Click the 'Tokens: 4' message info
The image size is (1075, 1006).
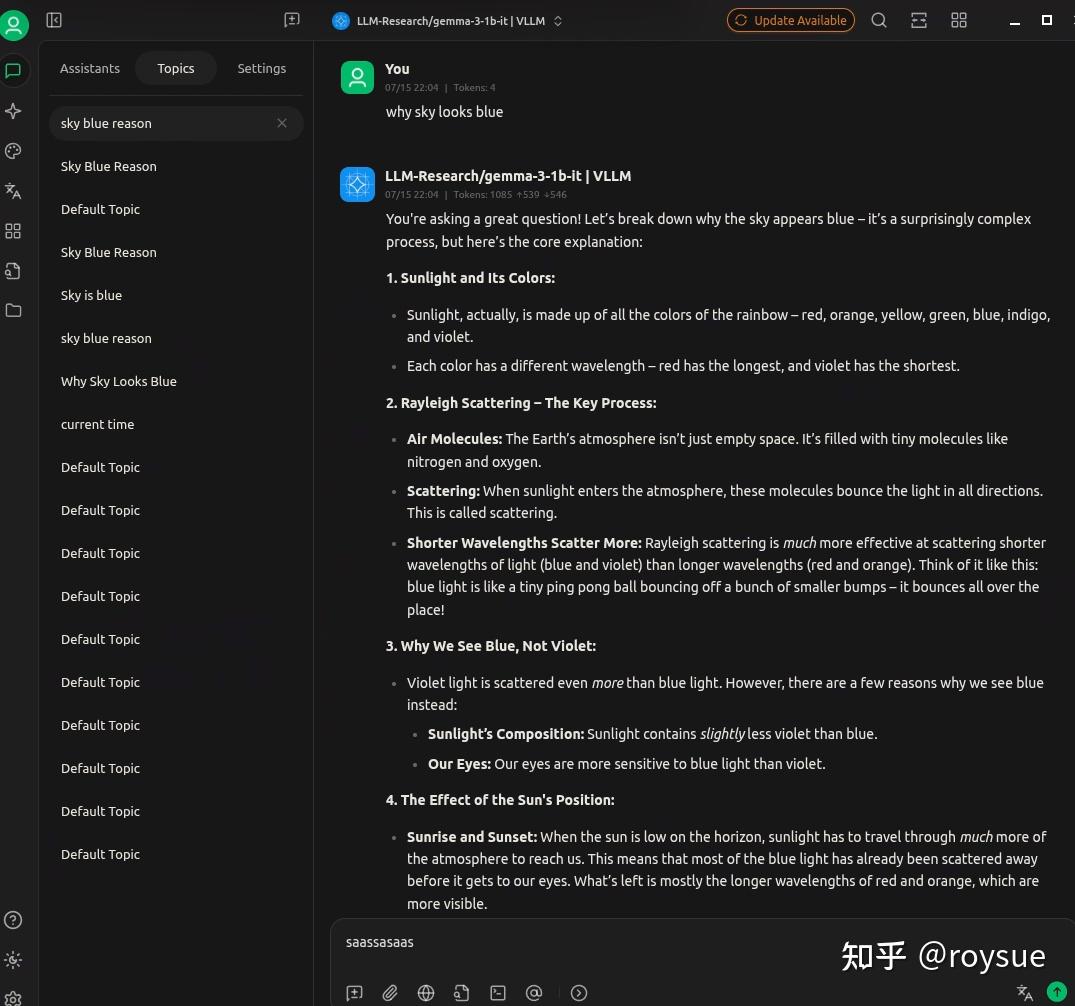pos(474,88)
